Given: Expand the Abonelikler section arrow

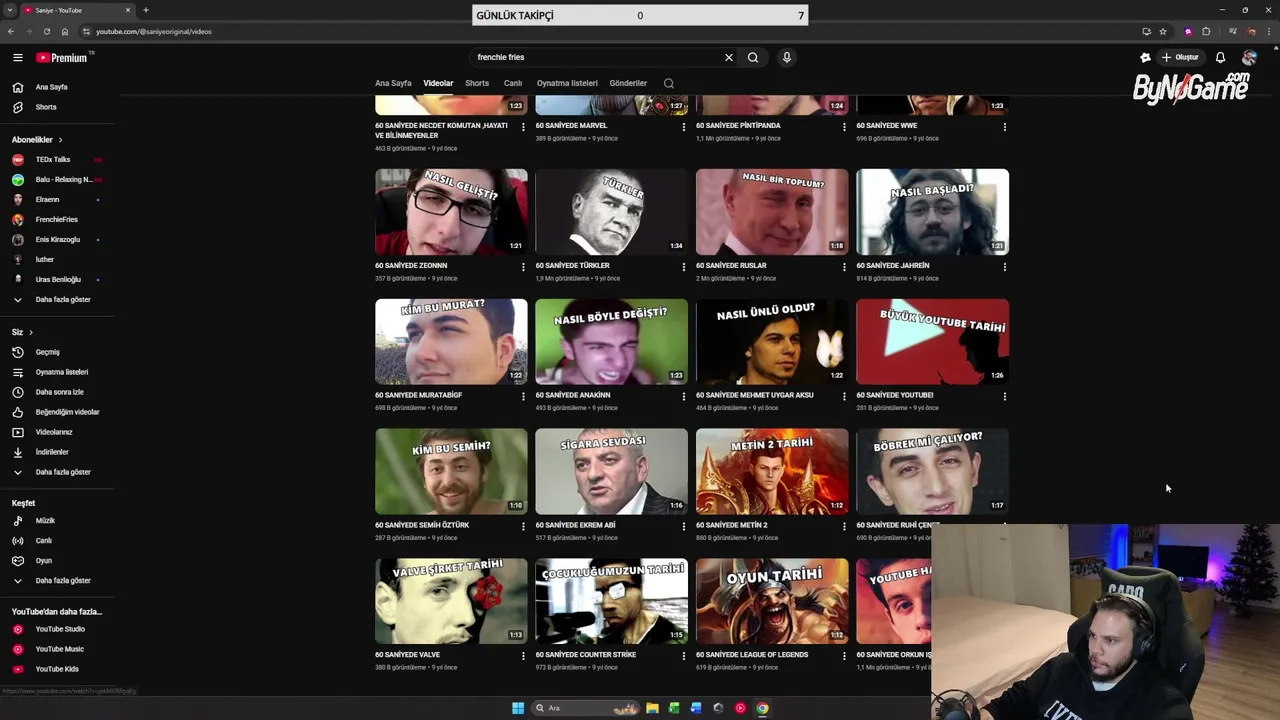Looking at the screenshot, I should click(60, 140).
